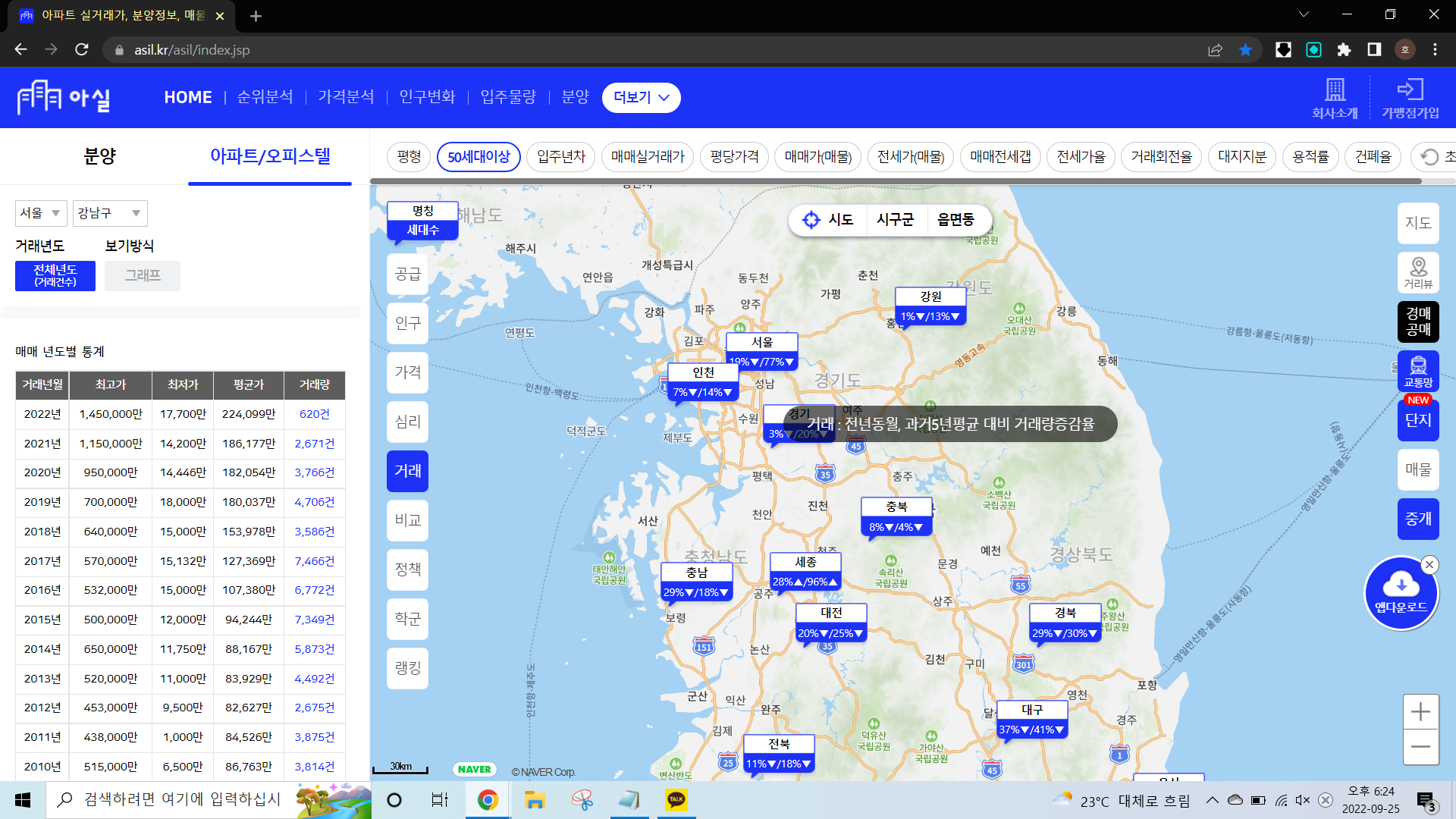Click the 매매실거래가 filter button
1456x819 pixels.
point(648,157)
